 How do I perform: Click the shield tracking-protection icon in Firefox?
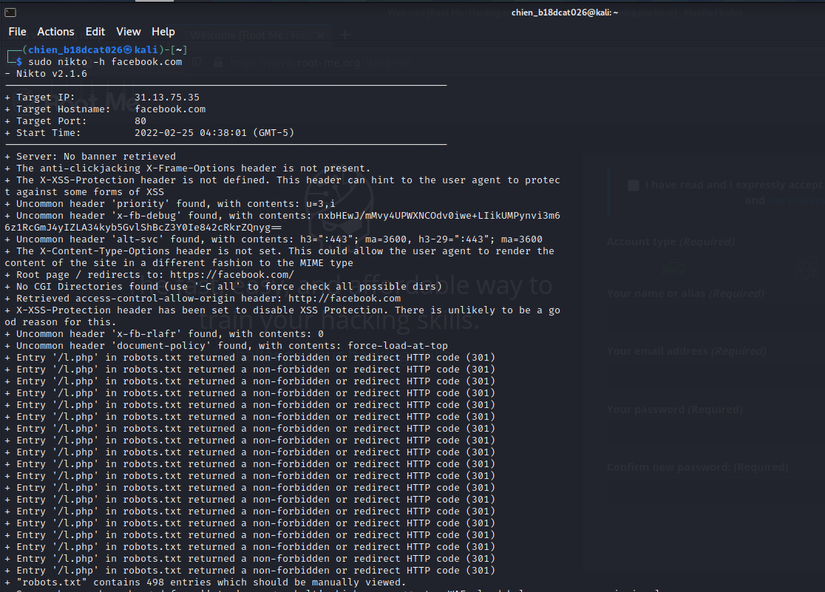(x=197, y=63)
